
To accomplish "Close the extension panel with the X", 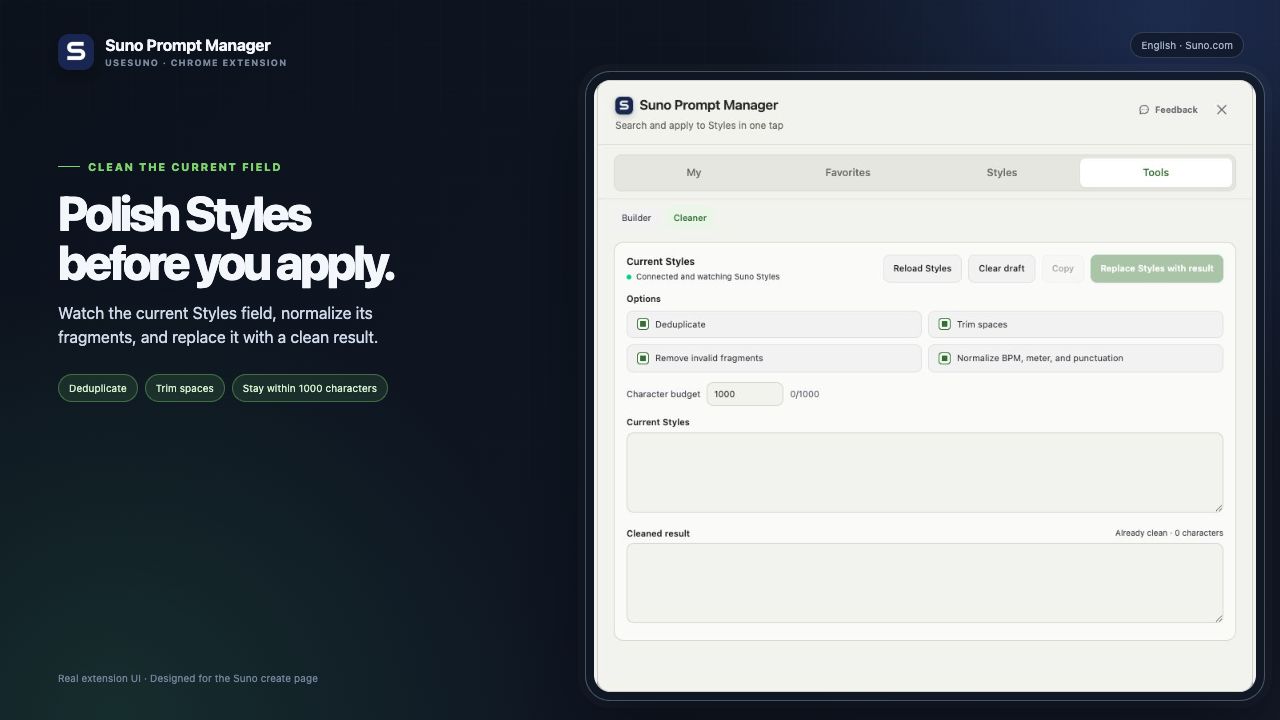I will pyautogui.click(x=1221, y=110).
